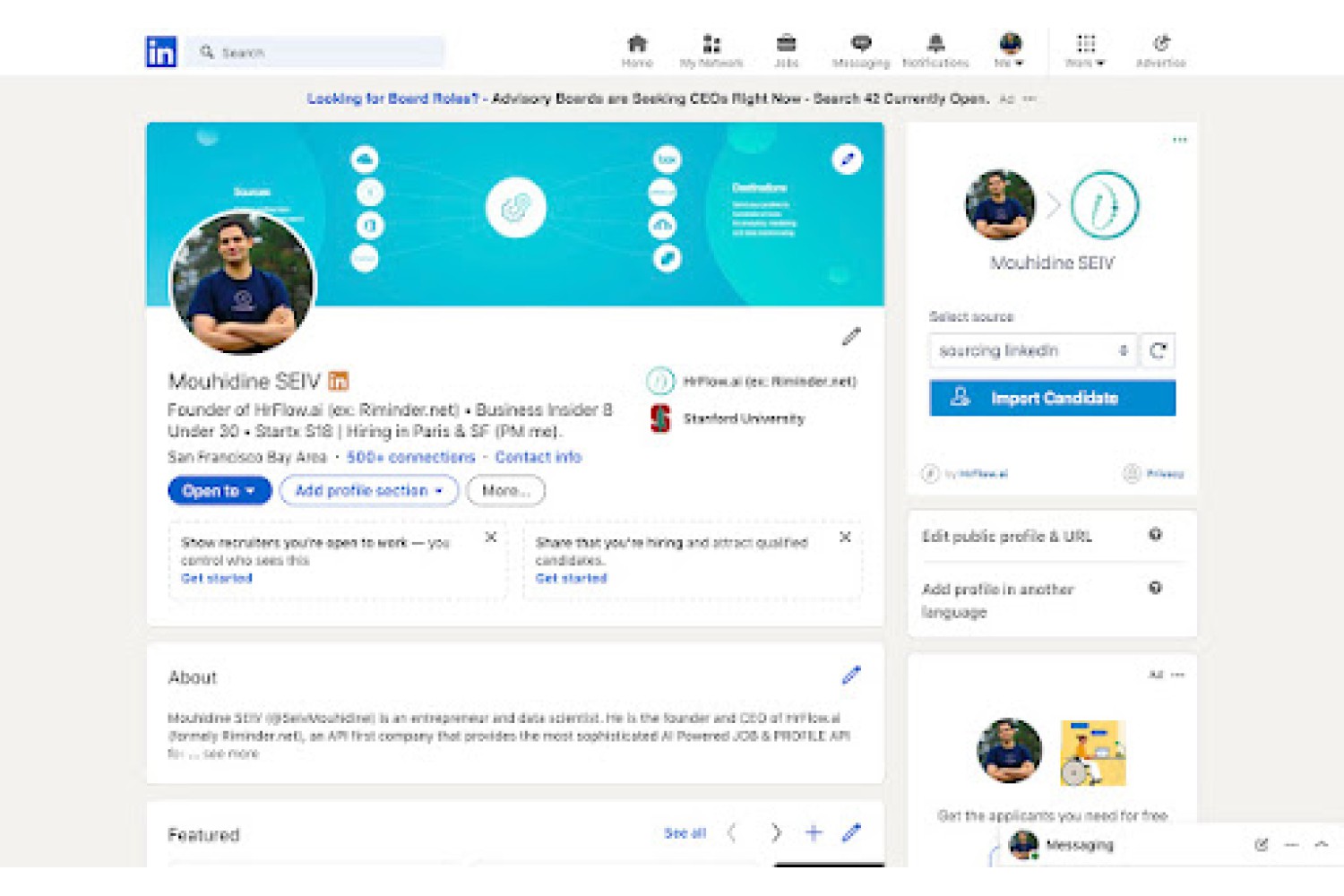Expand the About text with see more

(x=231, y=754)
